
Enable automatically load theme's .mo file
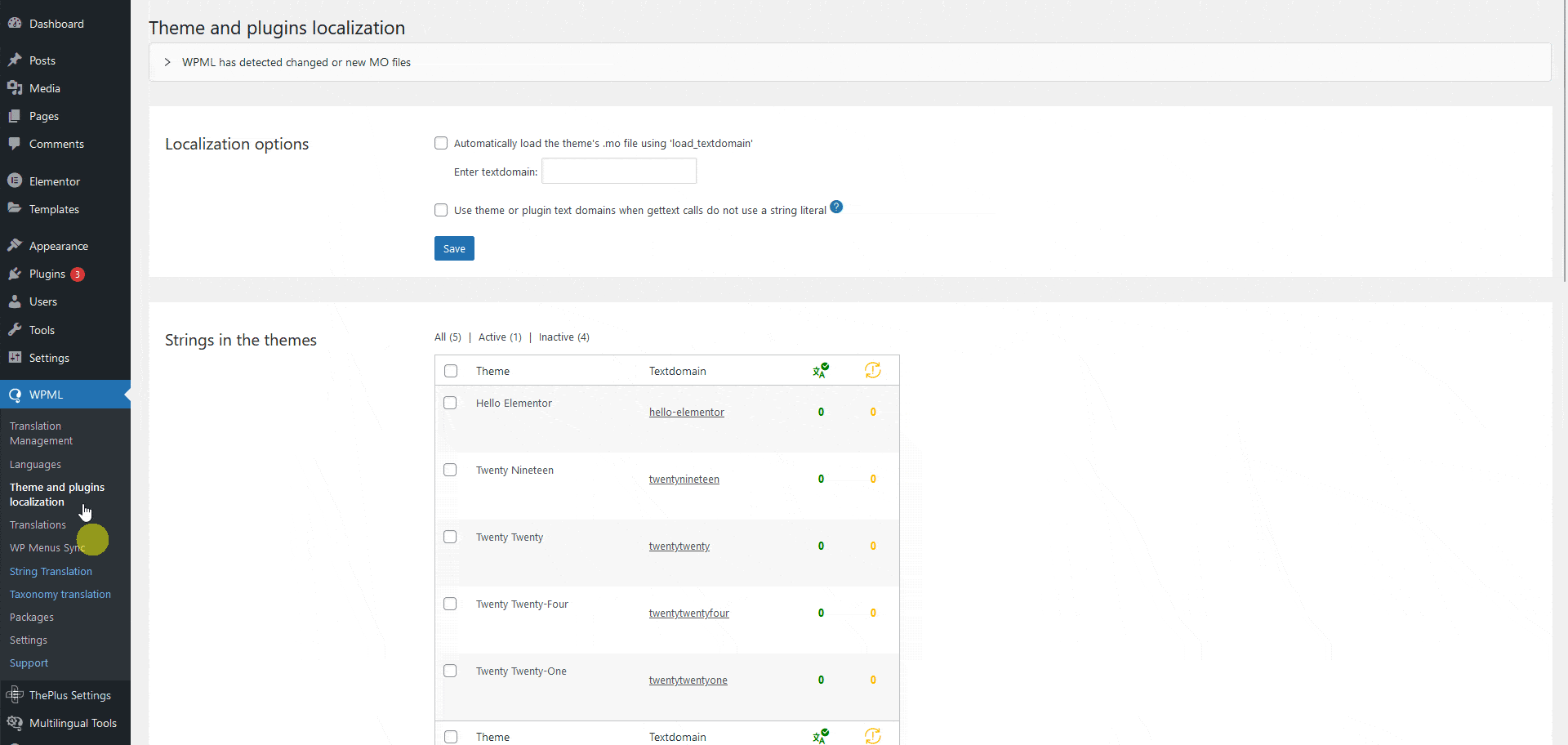(441, 143)
